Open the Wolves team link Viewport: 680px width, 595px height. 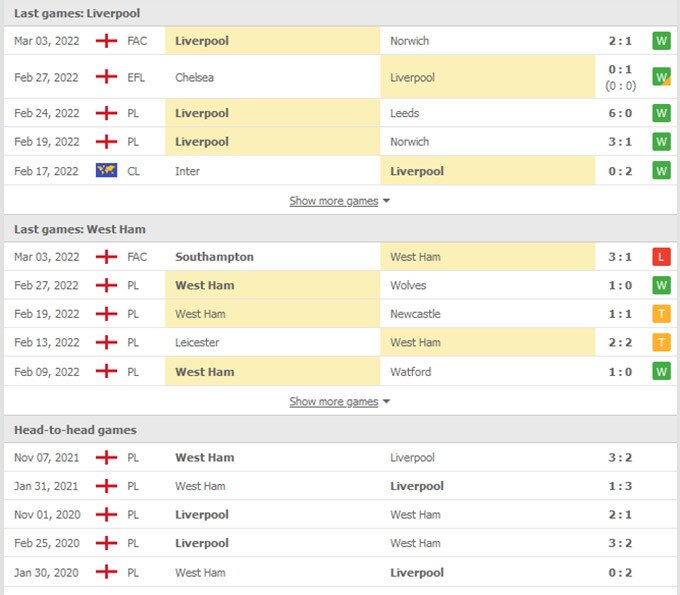click(409, 285)
